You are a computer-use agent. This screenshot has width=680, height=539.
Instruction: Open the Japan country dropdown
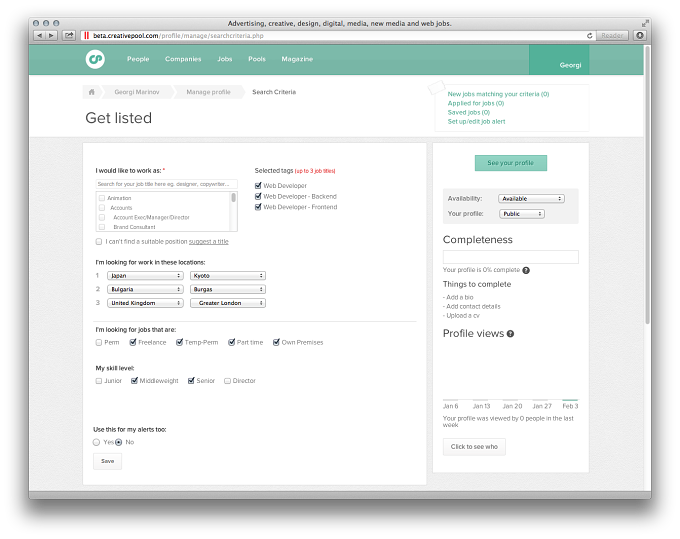tap(145, 276)
